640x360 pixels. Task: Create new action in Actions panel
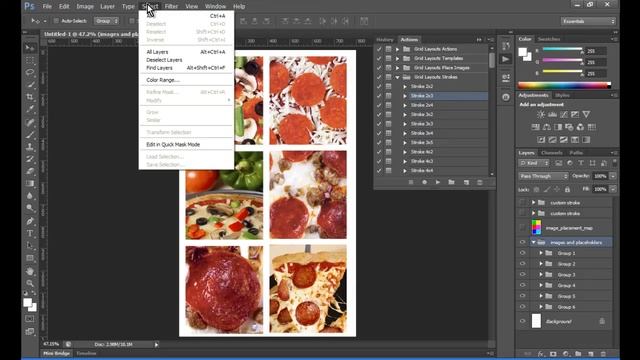pos(466,182)
